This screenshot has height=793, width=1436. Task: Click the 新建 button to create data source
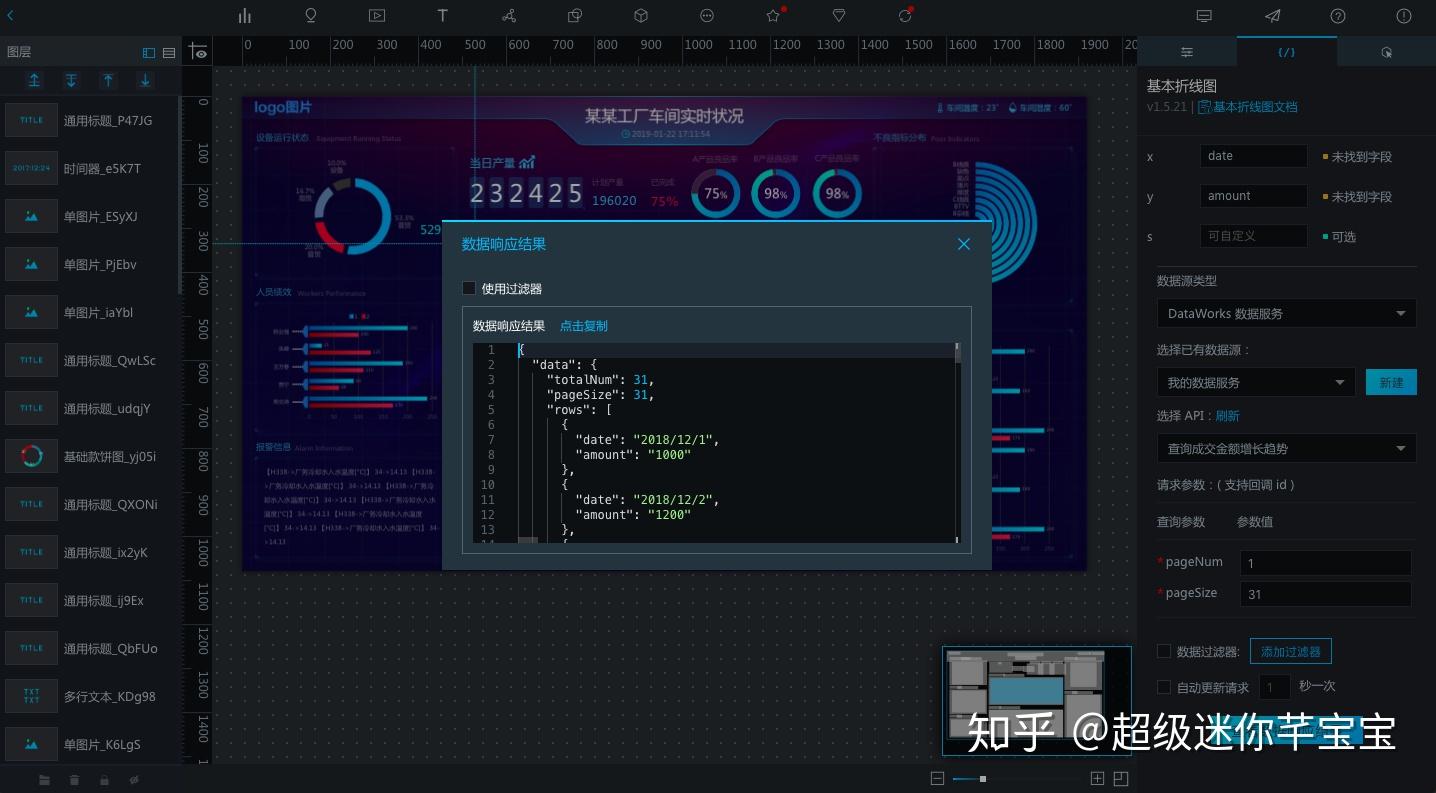(1391, 382)
